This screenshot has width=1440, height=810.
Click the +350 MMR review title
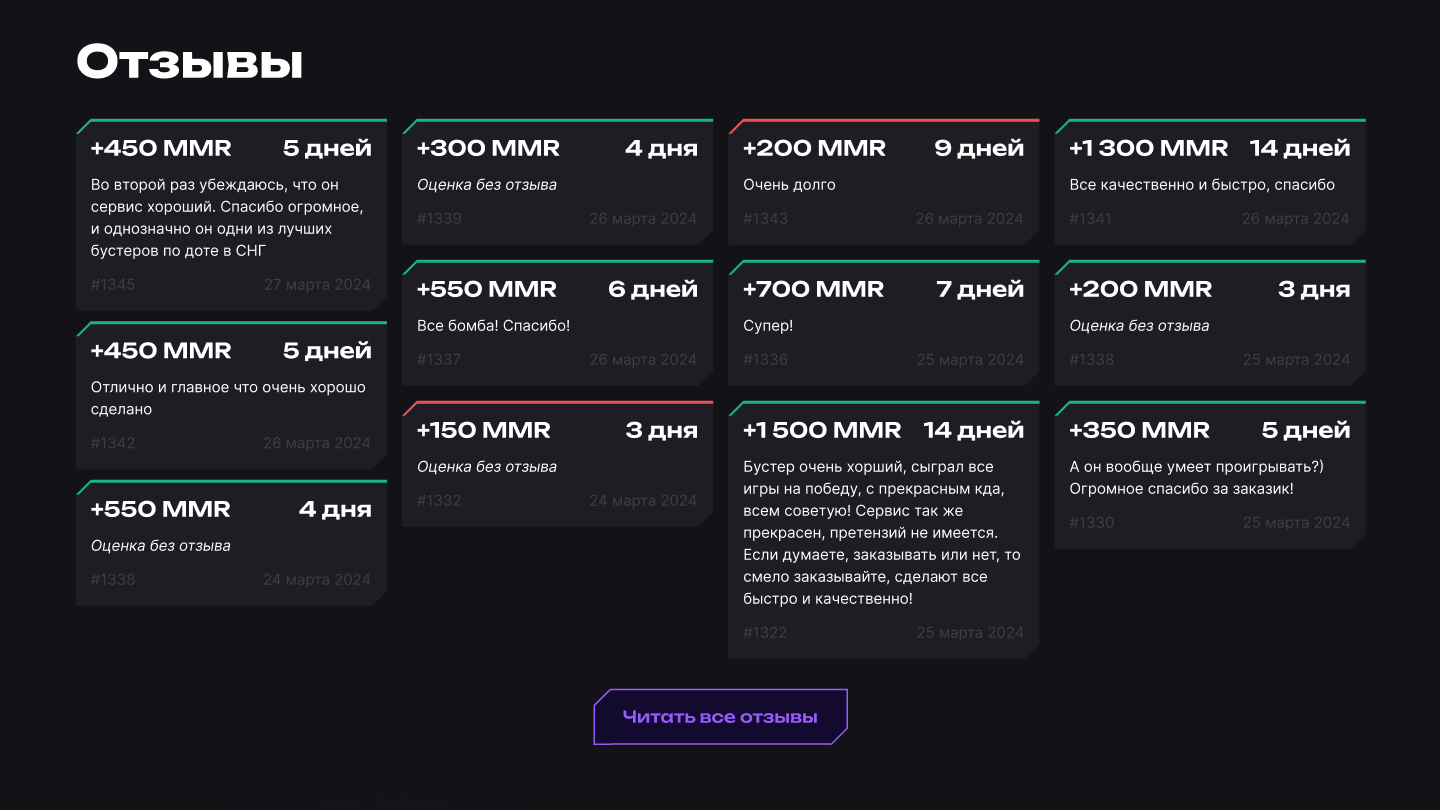click(1139, 430)
